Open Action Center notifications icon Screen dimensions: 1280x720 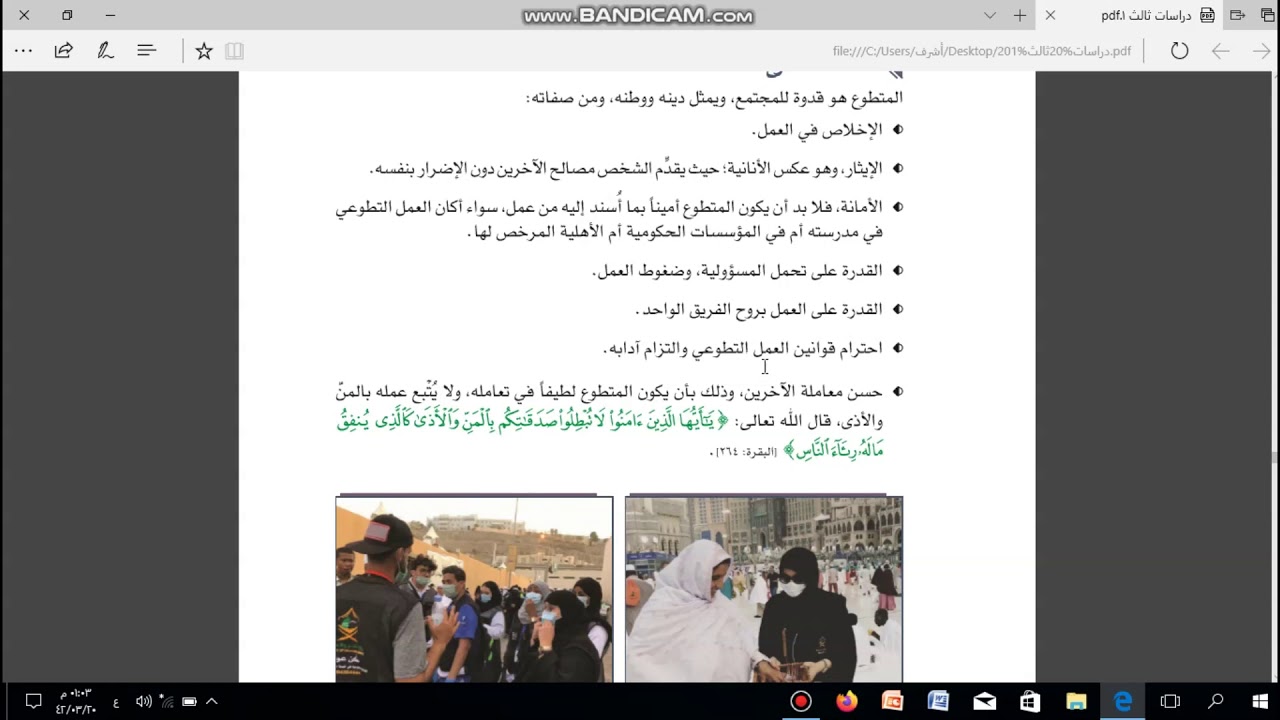(x=33, y=701)
